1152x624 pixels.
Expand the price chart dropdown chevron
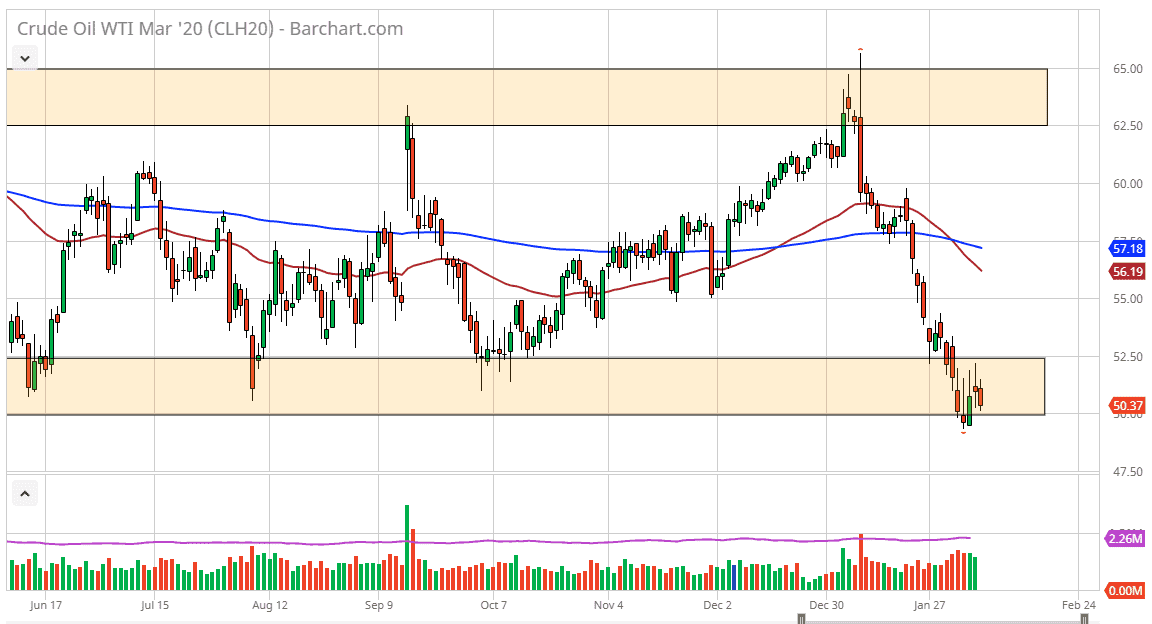(25, 59)
